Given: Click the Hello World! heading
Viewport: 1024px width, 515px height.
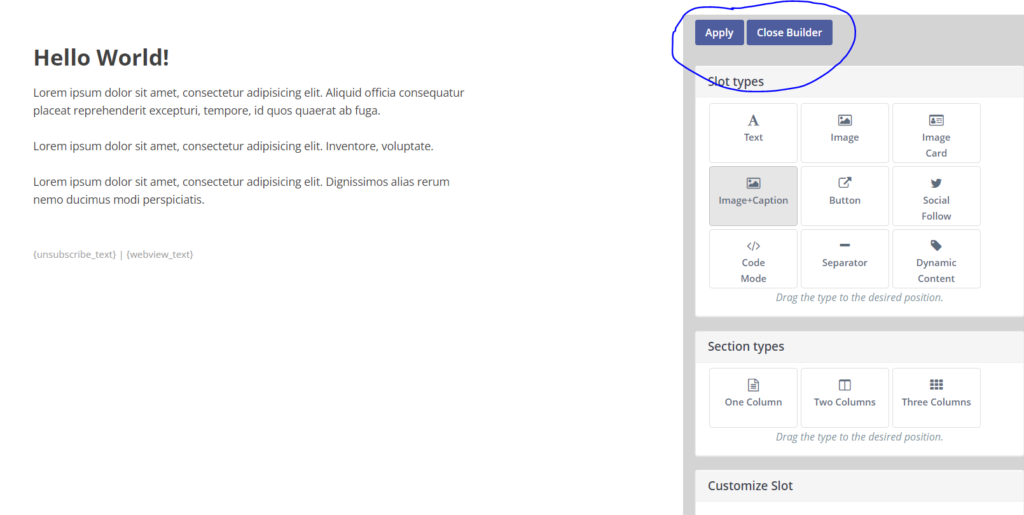Looking at the screenshot, I should point(101,57).
